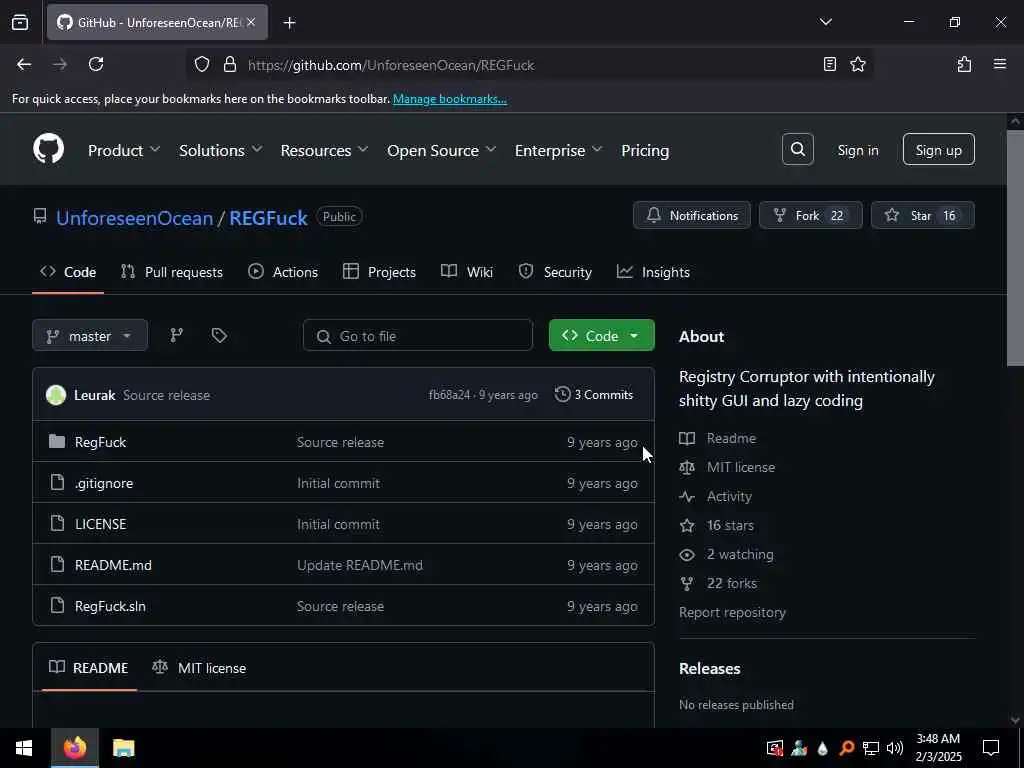Click Sign in
The height and width of the screenshot is (768, 1024).
click(857, 150)
